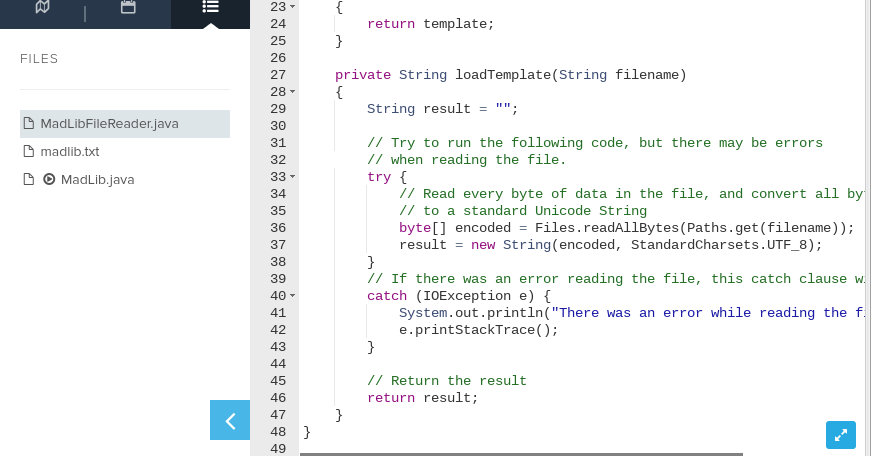Click on 'String result = "";' line
Screen dimensions: 876x456
point(442,109)
